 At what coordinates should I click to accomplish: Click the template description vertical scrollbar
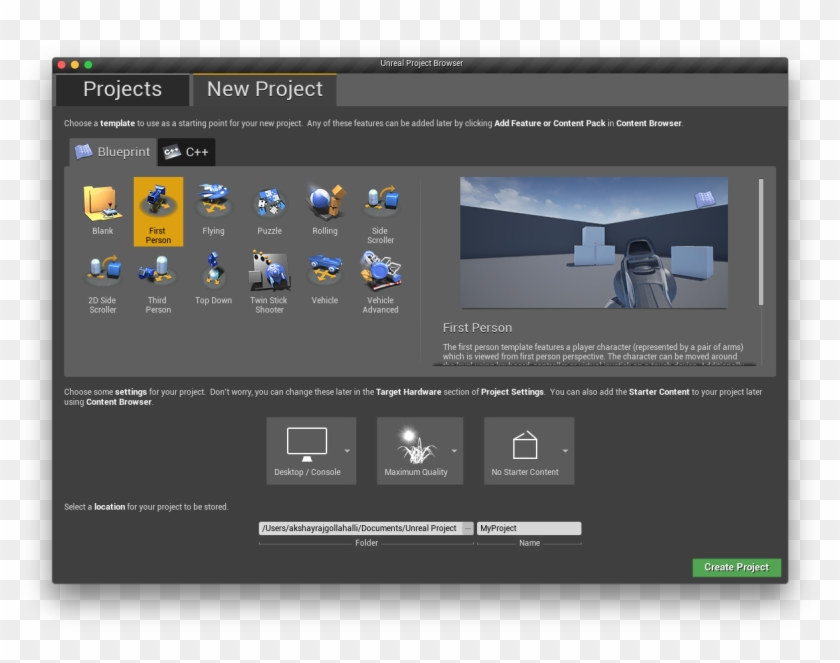761,242
